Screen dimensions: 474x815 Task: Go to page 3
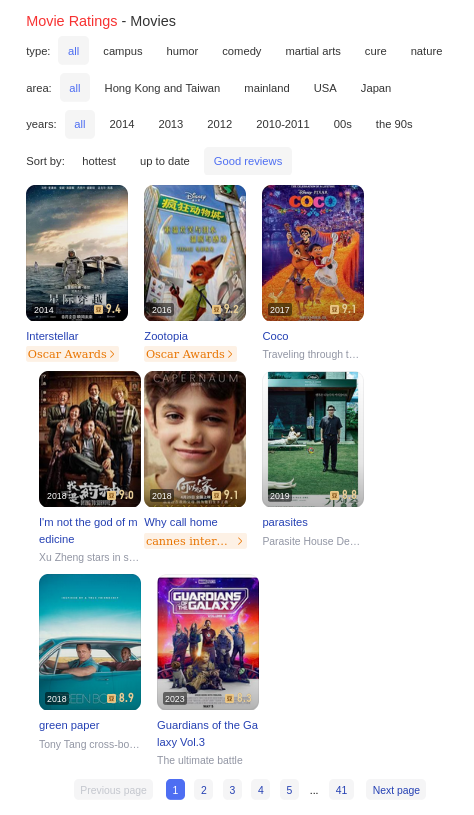tap(232, 790)
